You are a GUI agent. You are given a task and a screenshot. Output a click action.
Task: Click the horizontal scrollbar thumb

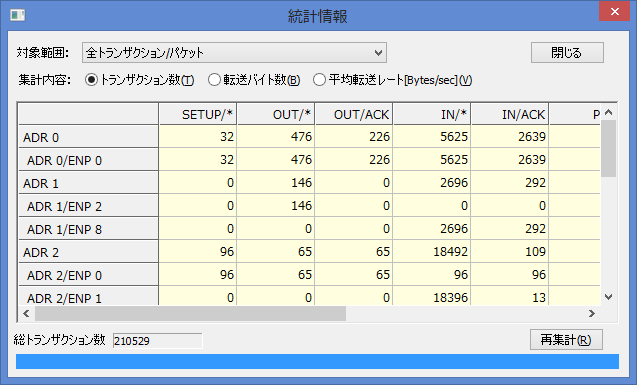click(191, 313)
